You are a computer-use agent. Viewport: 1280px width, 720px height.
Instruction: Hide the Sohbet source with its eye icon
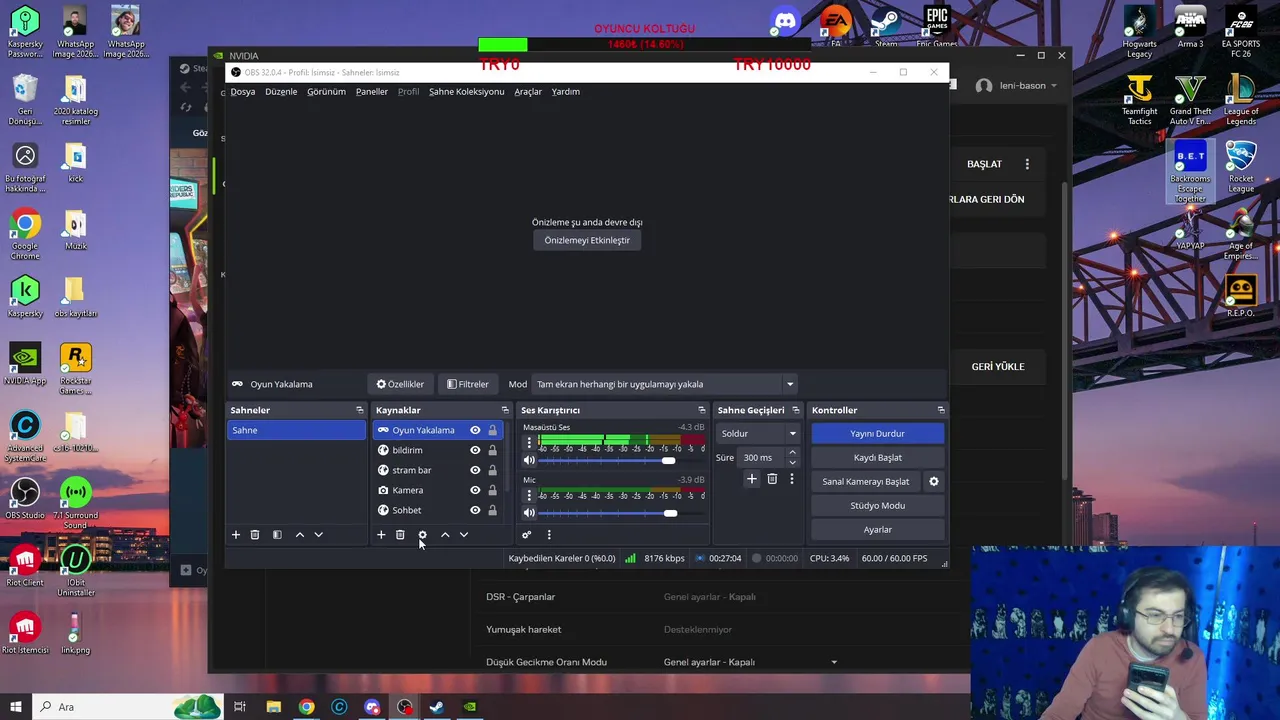[x=475, y=510]
